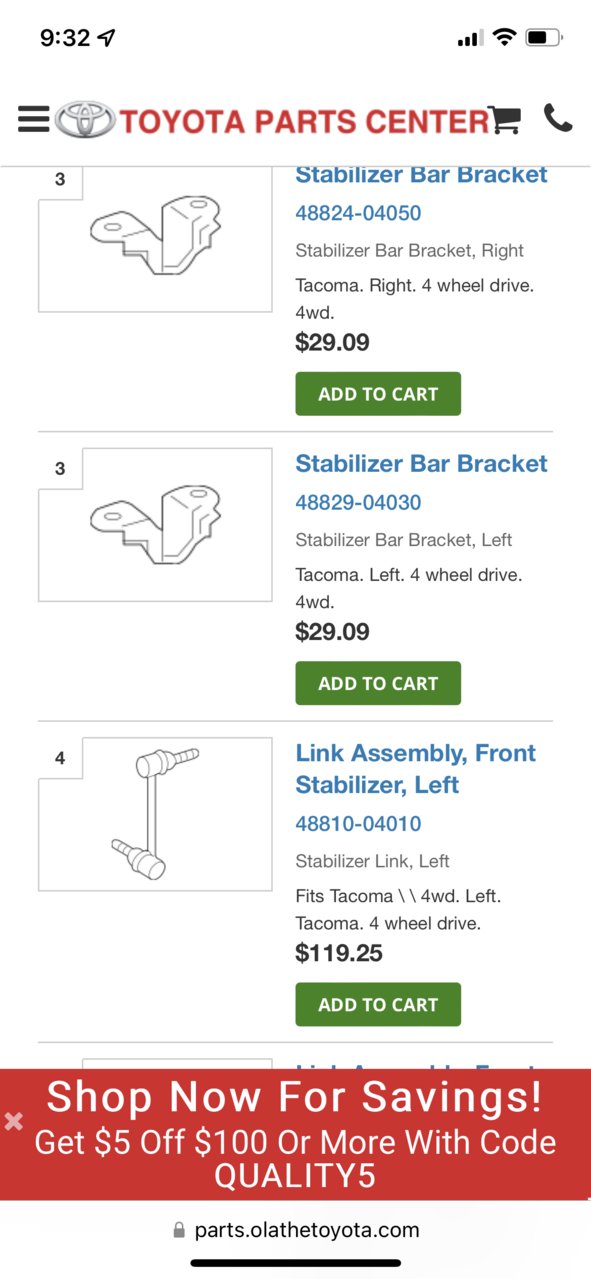The width and height of the screenshot is (591, 1279).
Task: Open part number 48824-04050 link
Action: (x=358, y=213)
